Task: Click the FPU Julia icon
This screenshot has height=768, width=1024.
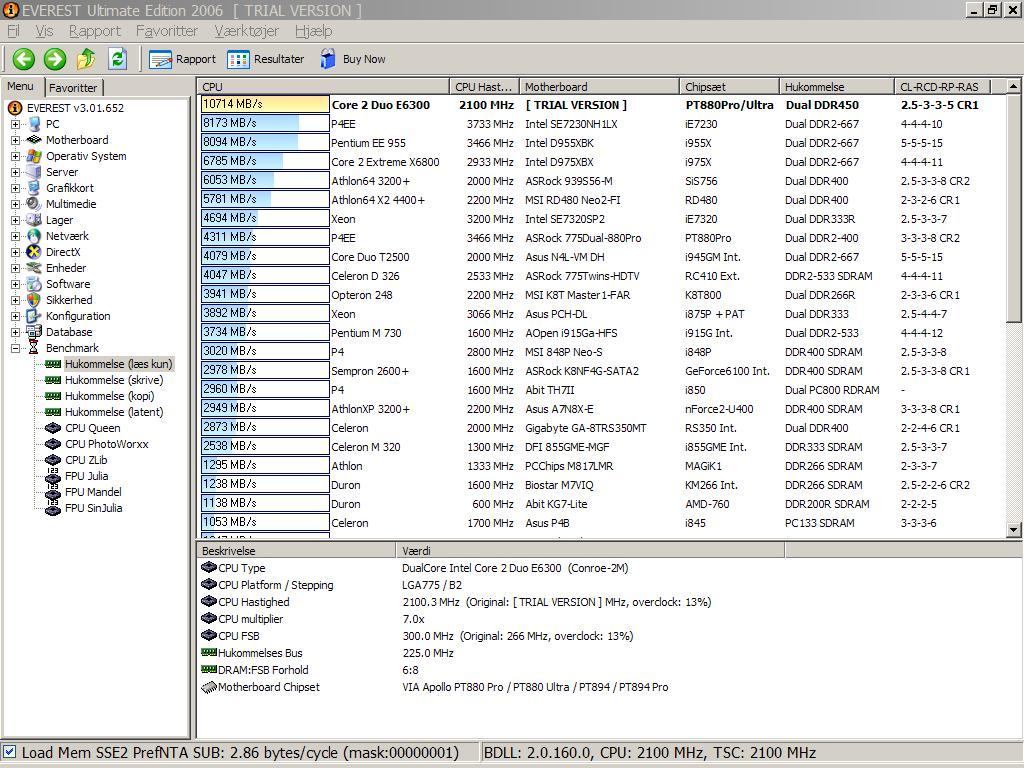Action: click(x=53, y=476)
